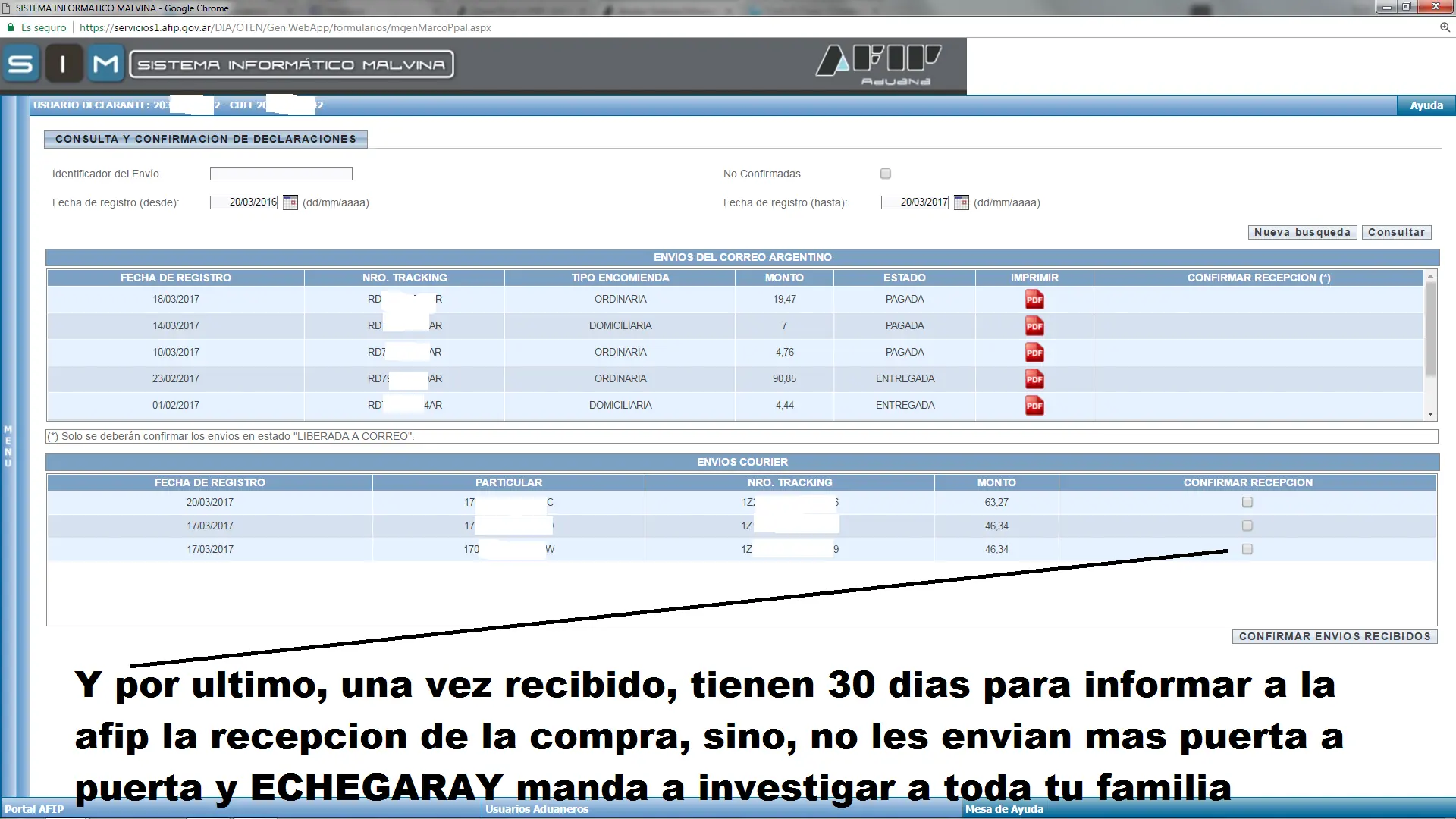This screenshot has height=819, width=1456.
Task: Open PDF for the 14/03/2017 shipment
Action: [1034, 326]
